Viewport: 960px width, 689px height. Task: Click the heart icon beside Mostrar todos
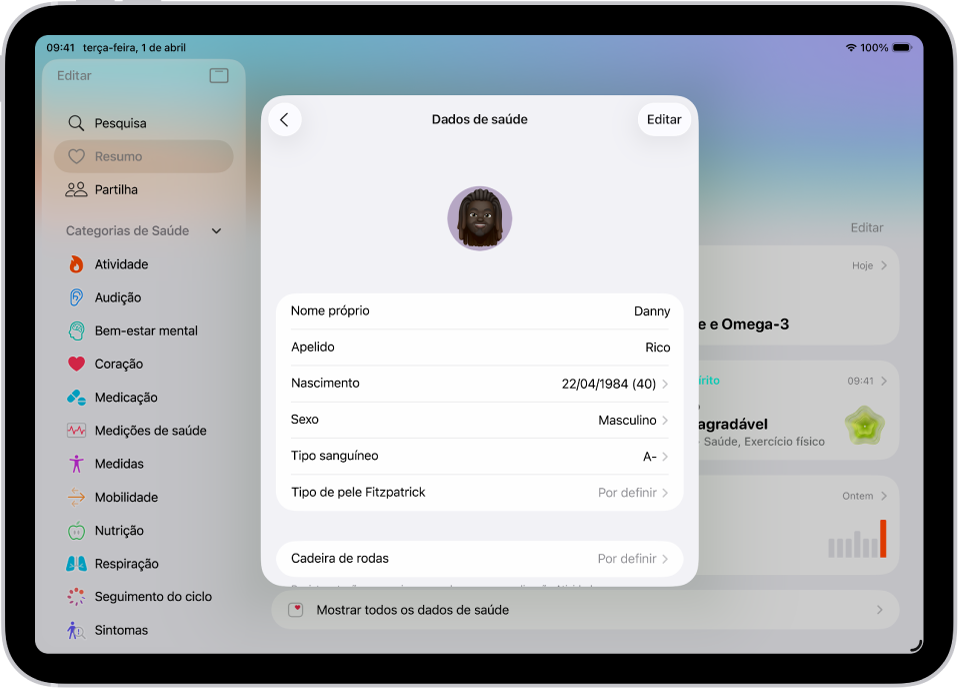coord(296,610)
